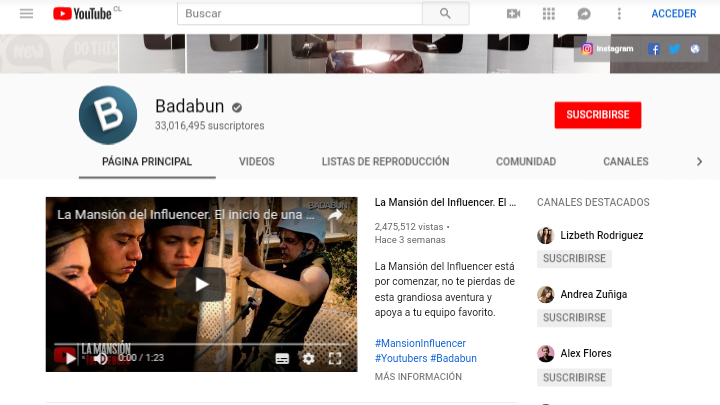The width and height of the screenshot is (720, 405).
Task: Click the YouTube logo
Action: point(86,14)
